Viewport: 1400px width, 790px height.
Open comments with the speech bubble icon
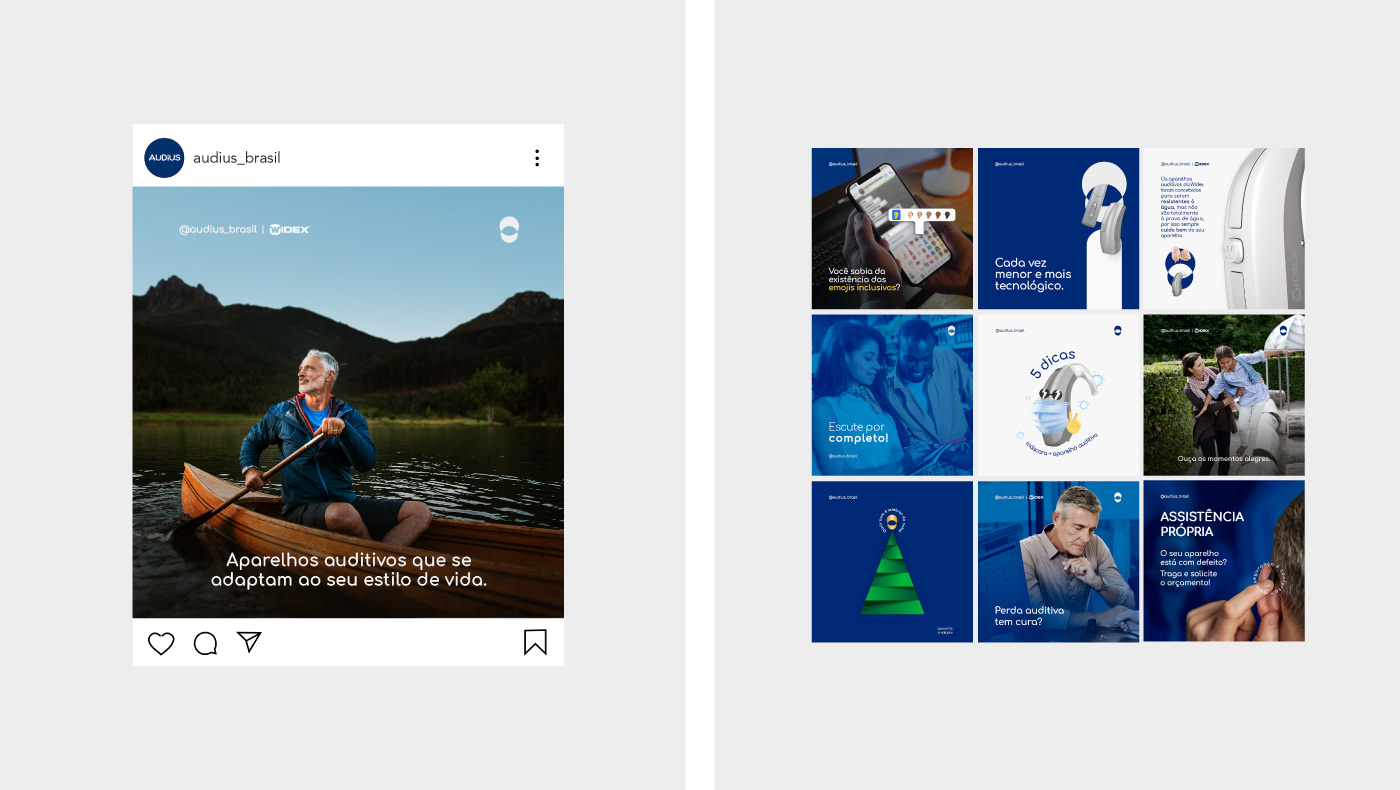(205, 643)
